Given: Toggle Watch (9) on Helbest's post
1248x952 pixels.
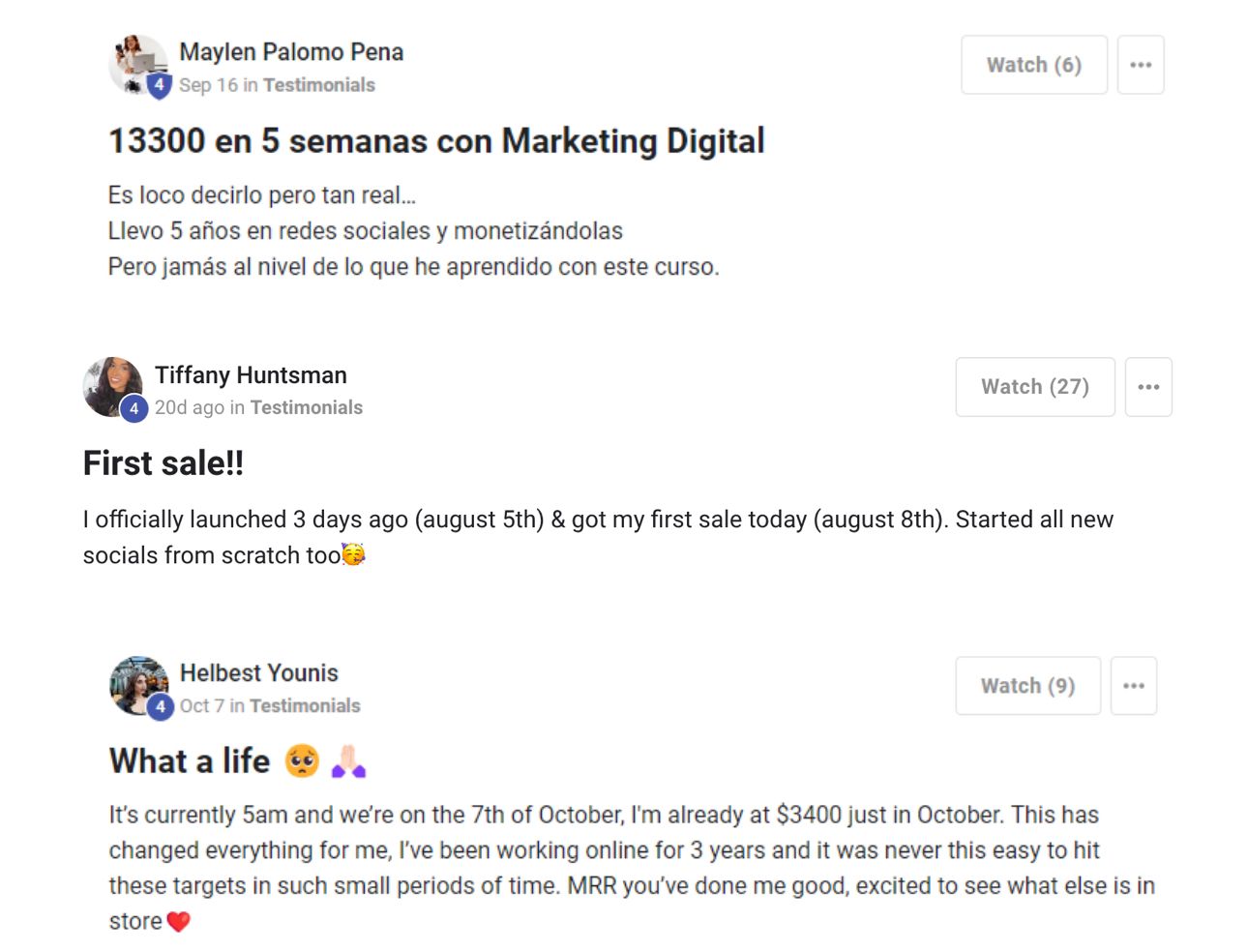Looking at the screenshot, I should (1027, 686).
